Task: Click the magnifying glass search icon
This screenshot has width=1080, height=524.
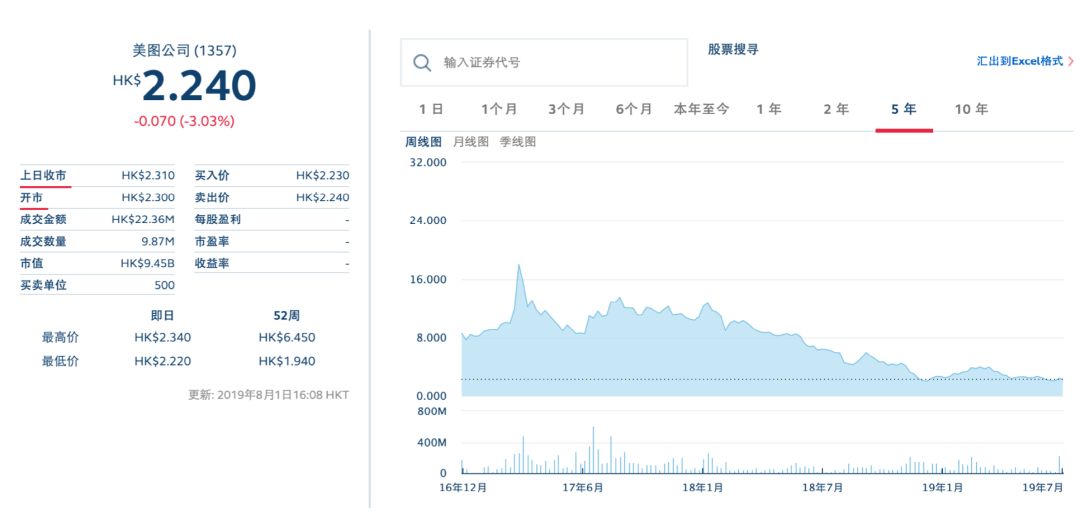Action: pyautogui.click(x=421, y=63)
